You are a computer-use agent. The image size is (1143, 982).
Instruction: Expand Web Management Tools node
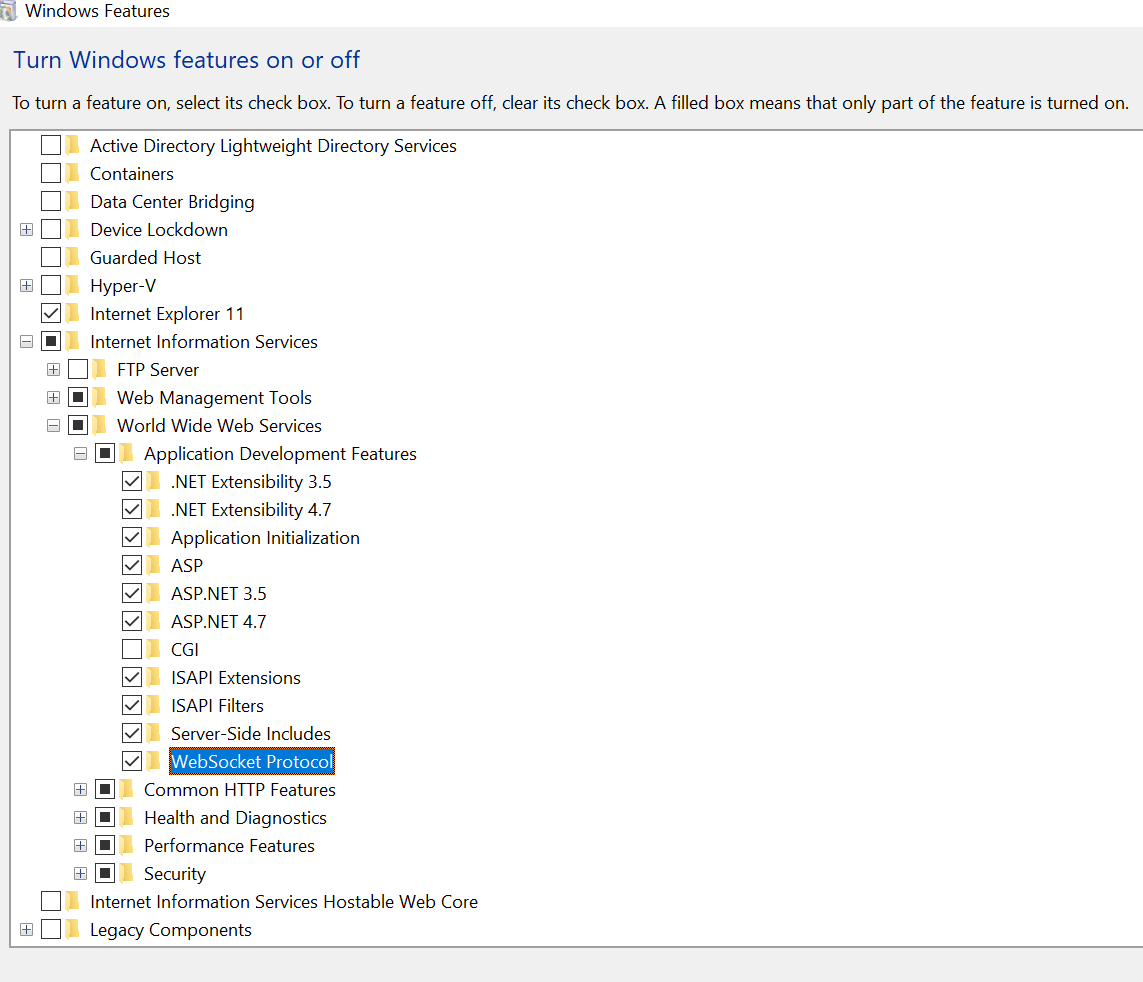pyautogui.click(x=53, y=397)
